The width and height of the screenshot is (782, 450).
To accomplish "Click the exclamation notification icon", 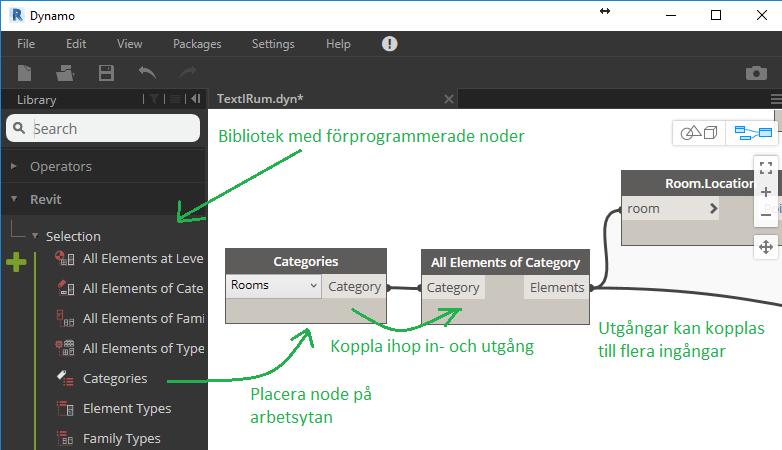I will [x=390, y=44].
